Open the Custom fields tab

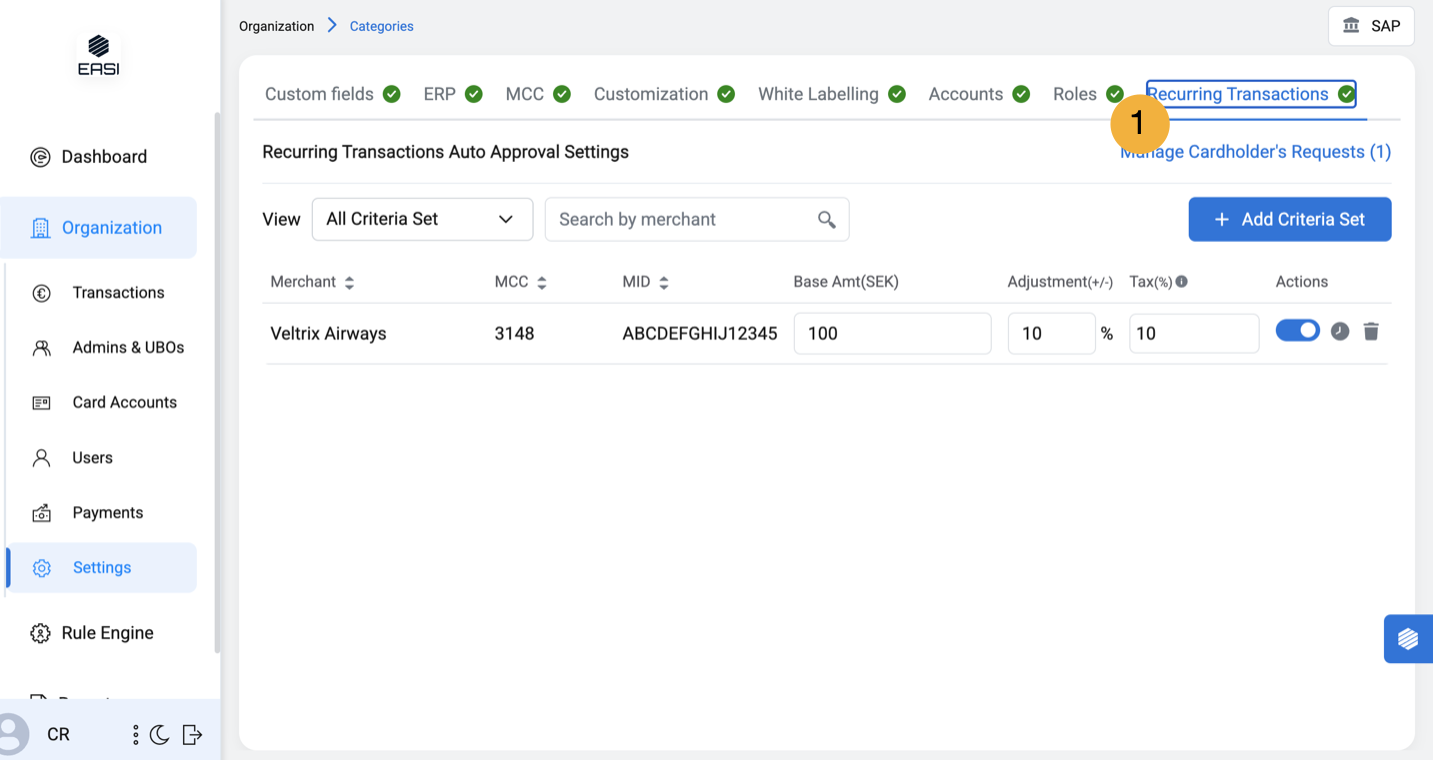click(319, 94)
